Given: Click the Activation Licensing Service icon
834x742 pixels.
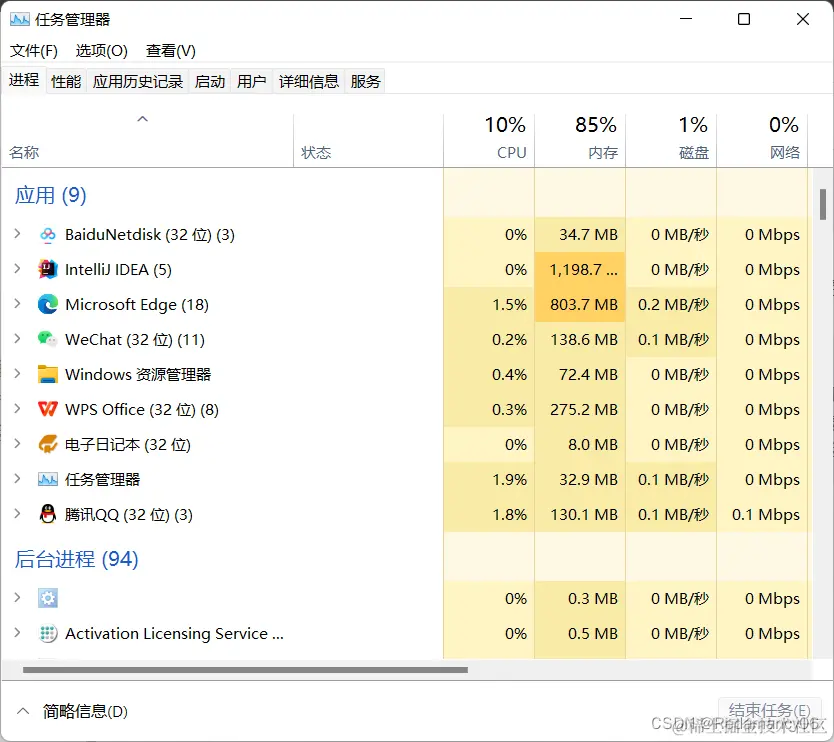Looking at the screenshot, I should (x=47, y=633).
